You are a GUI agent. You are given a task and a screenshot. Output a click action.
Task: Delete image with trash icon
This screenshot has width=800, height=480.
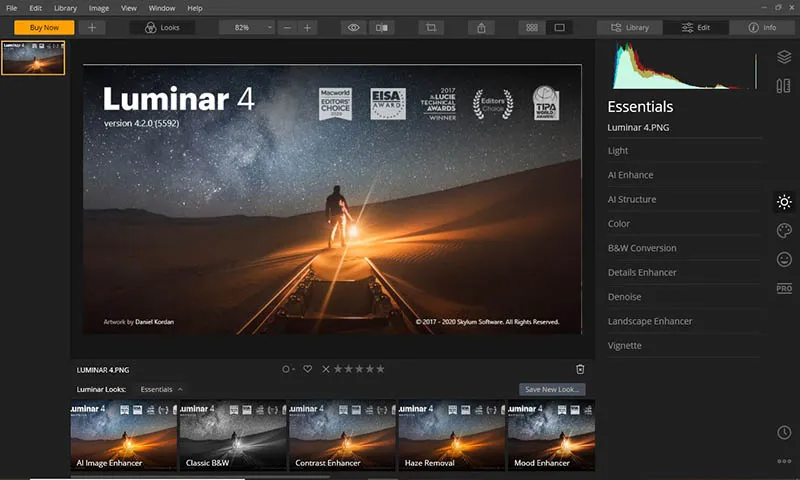tap(580, 369)
